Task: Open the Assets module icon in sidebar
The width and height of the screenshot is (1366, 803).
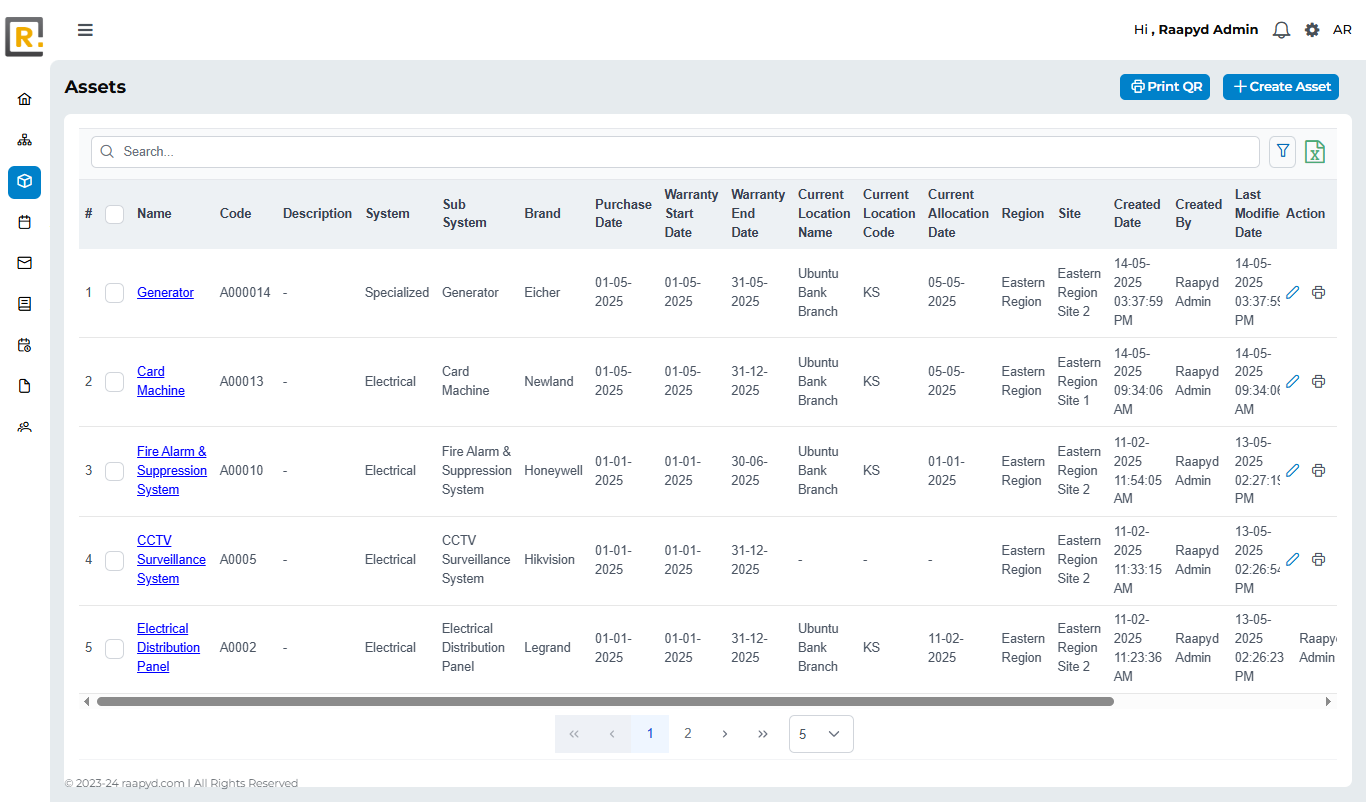Action: (x=24, y=182)
